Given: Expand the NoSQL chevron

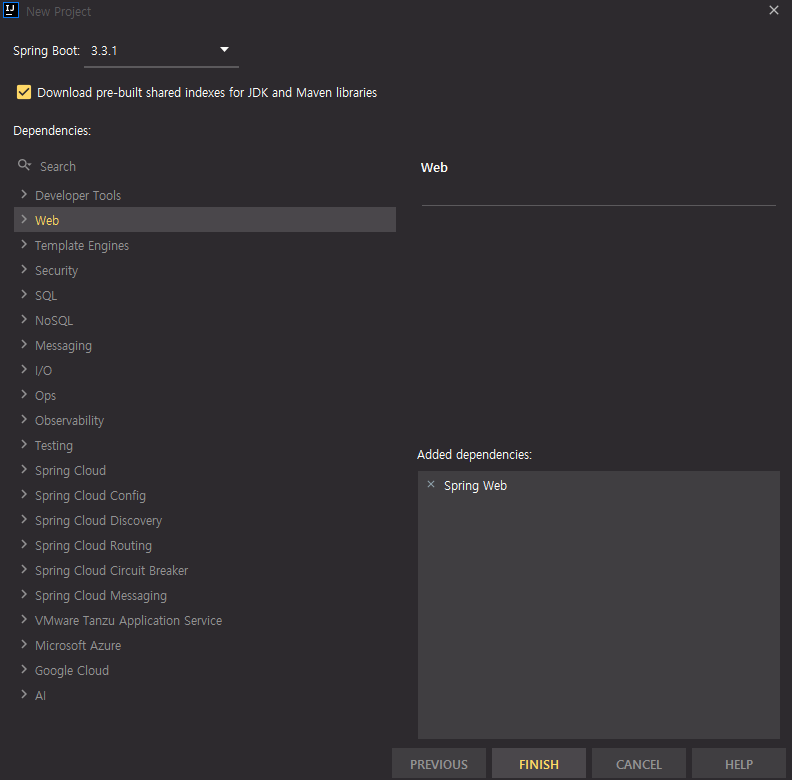Looking at the screenshot, I should coord(24,319).
